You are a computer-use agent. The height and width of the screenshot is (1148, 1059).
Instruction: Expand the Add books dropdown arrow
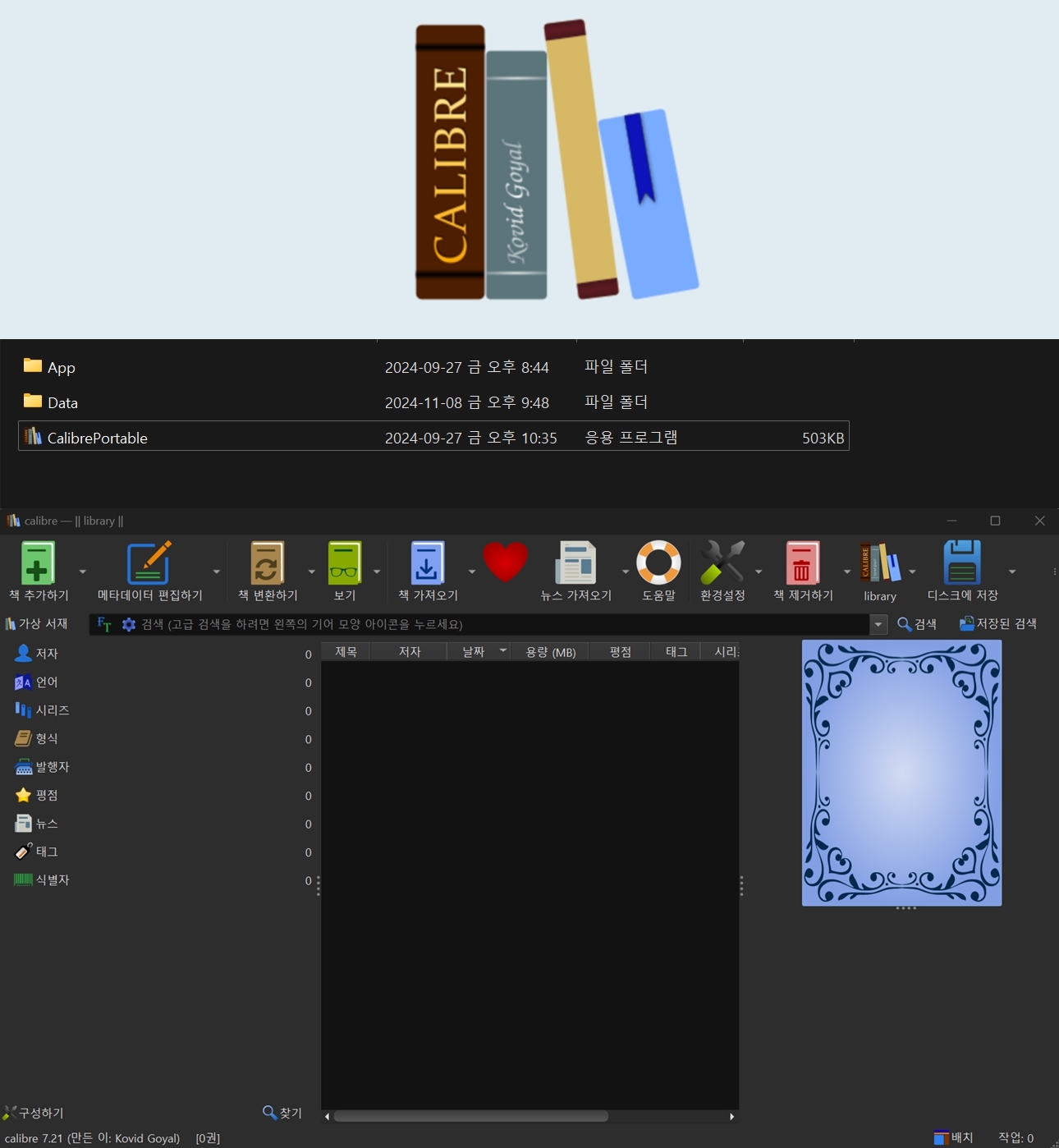click(x=82, y=572)
